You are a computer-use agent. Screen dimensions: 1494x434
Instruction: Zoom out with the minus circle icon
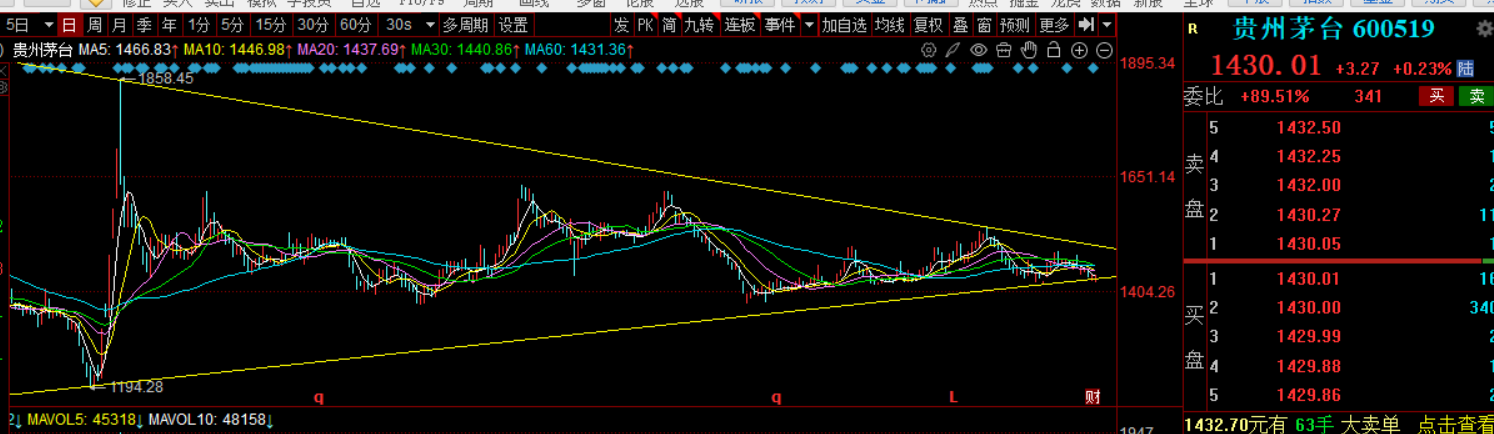tap(1105, 49)
